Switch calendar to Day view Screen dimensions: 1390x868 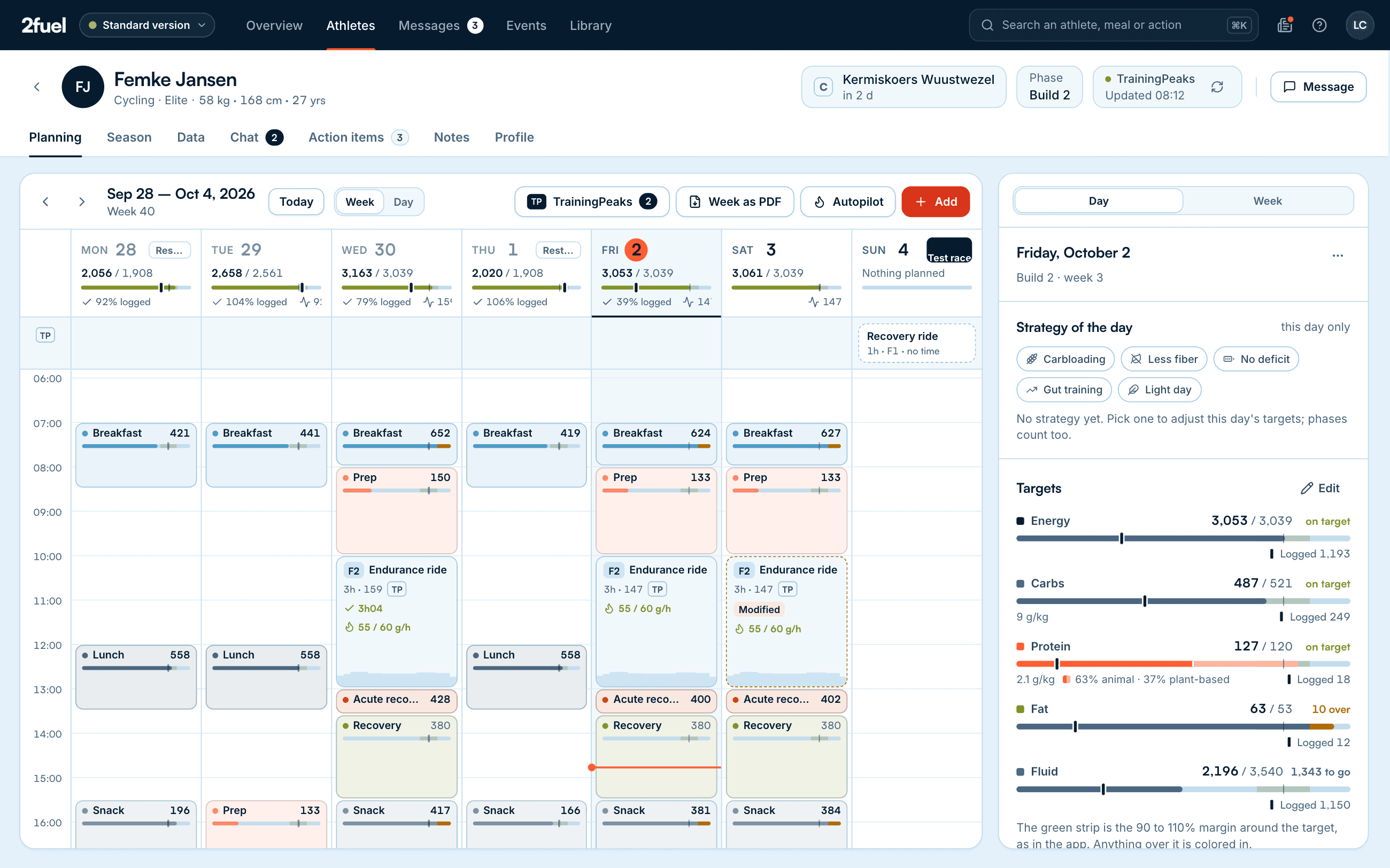tap(403, 201)
